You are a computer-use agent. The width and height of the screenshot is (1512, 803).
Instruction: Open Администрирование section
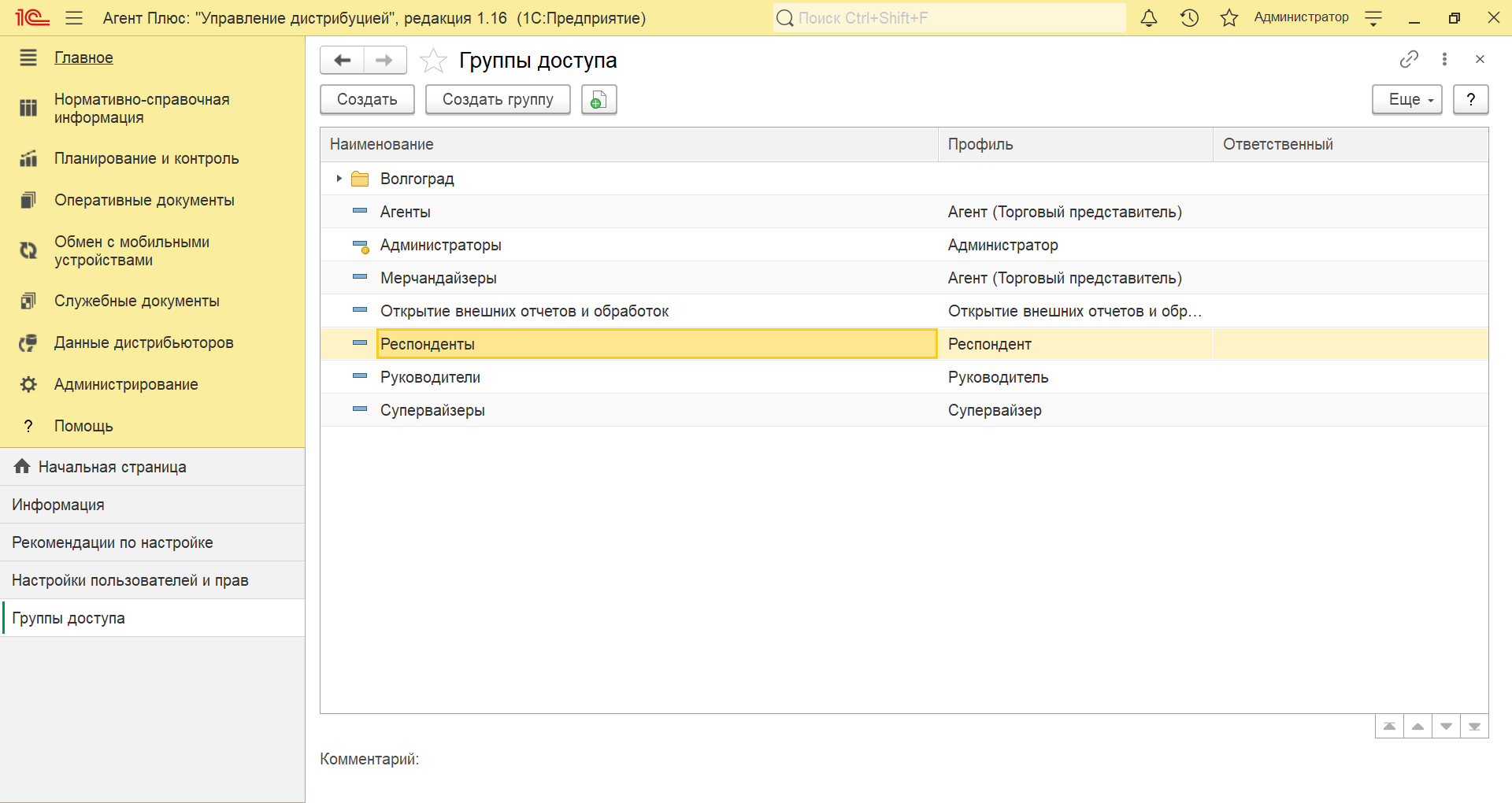tap(126, 384)
